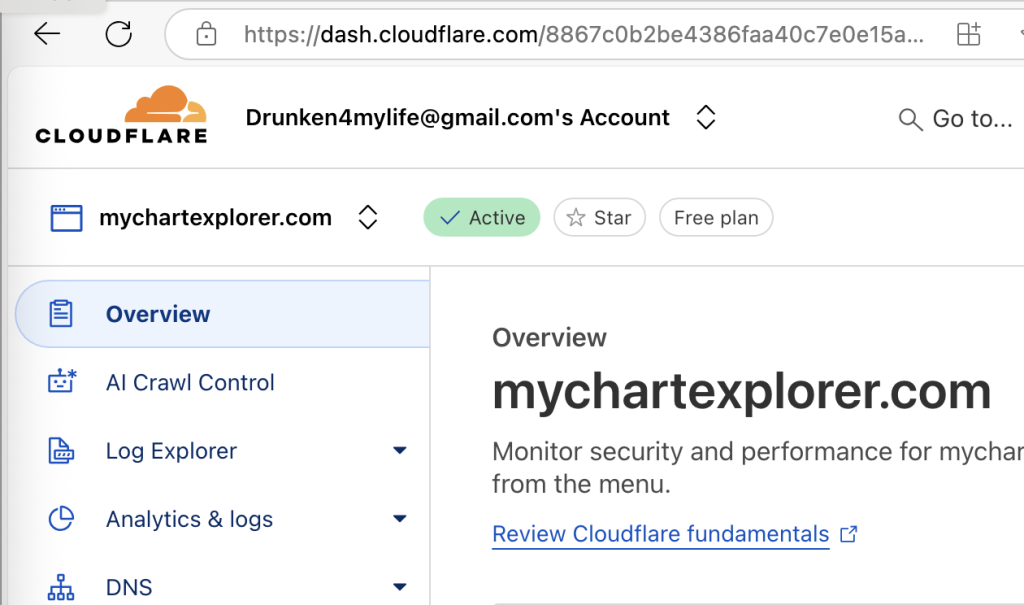Viewport: 1024px width, 605px height.
Task: Click the Log Explorer document icon
Action: tap(62, 451)
